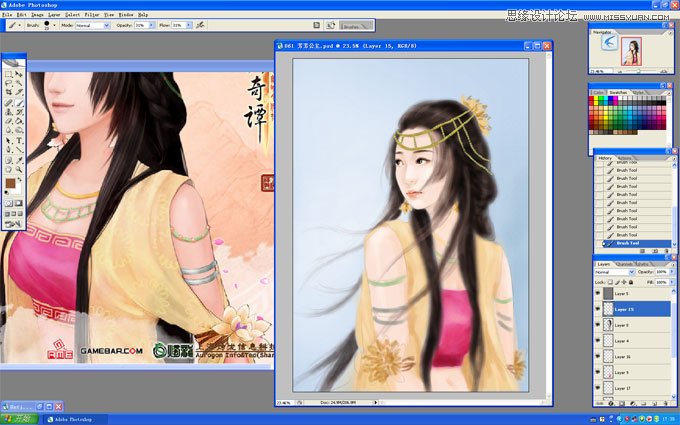Select the Line shape tool

[x=19, y=149]
